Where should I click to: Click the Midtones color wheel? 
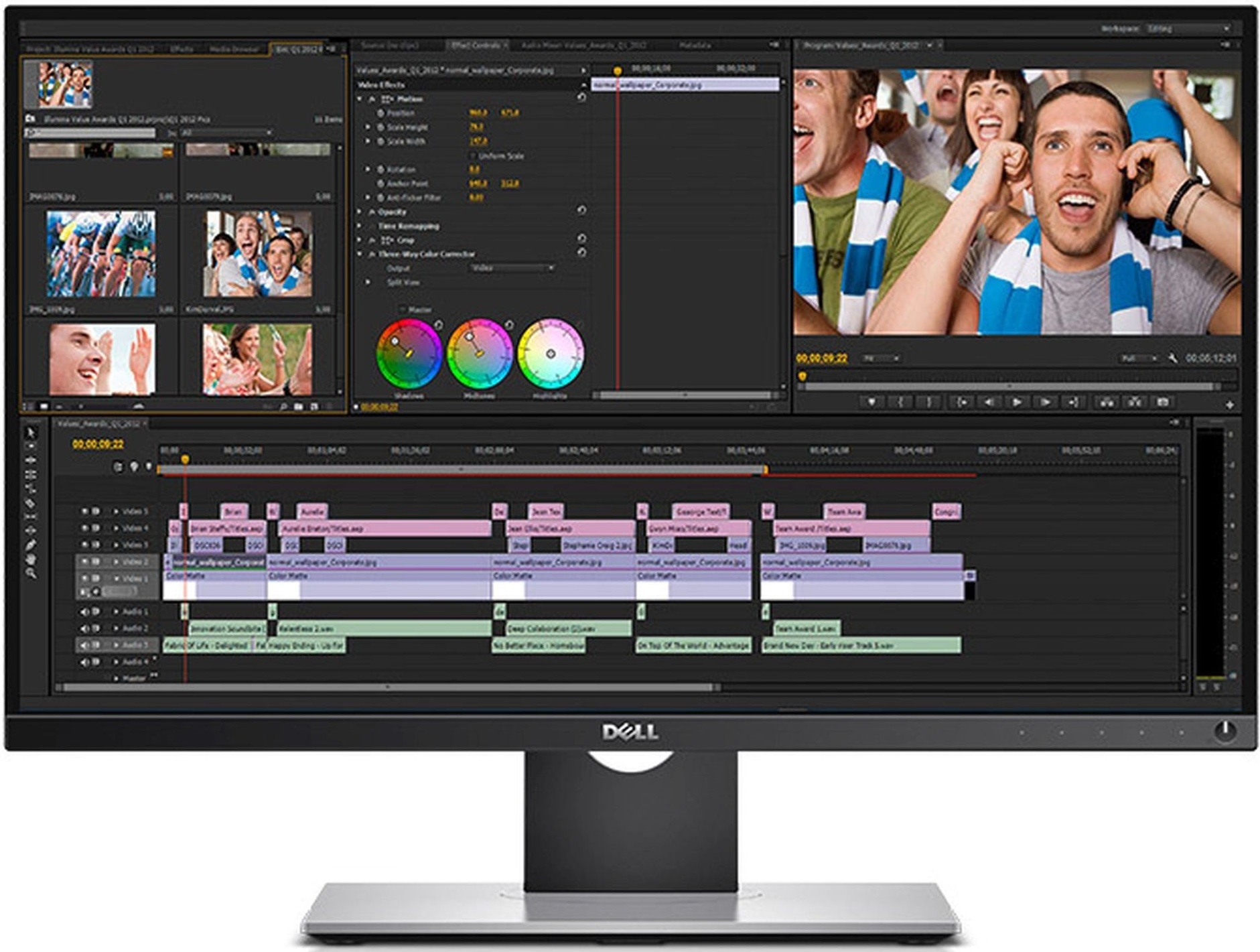pos(480,354)
